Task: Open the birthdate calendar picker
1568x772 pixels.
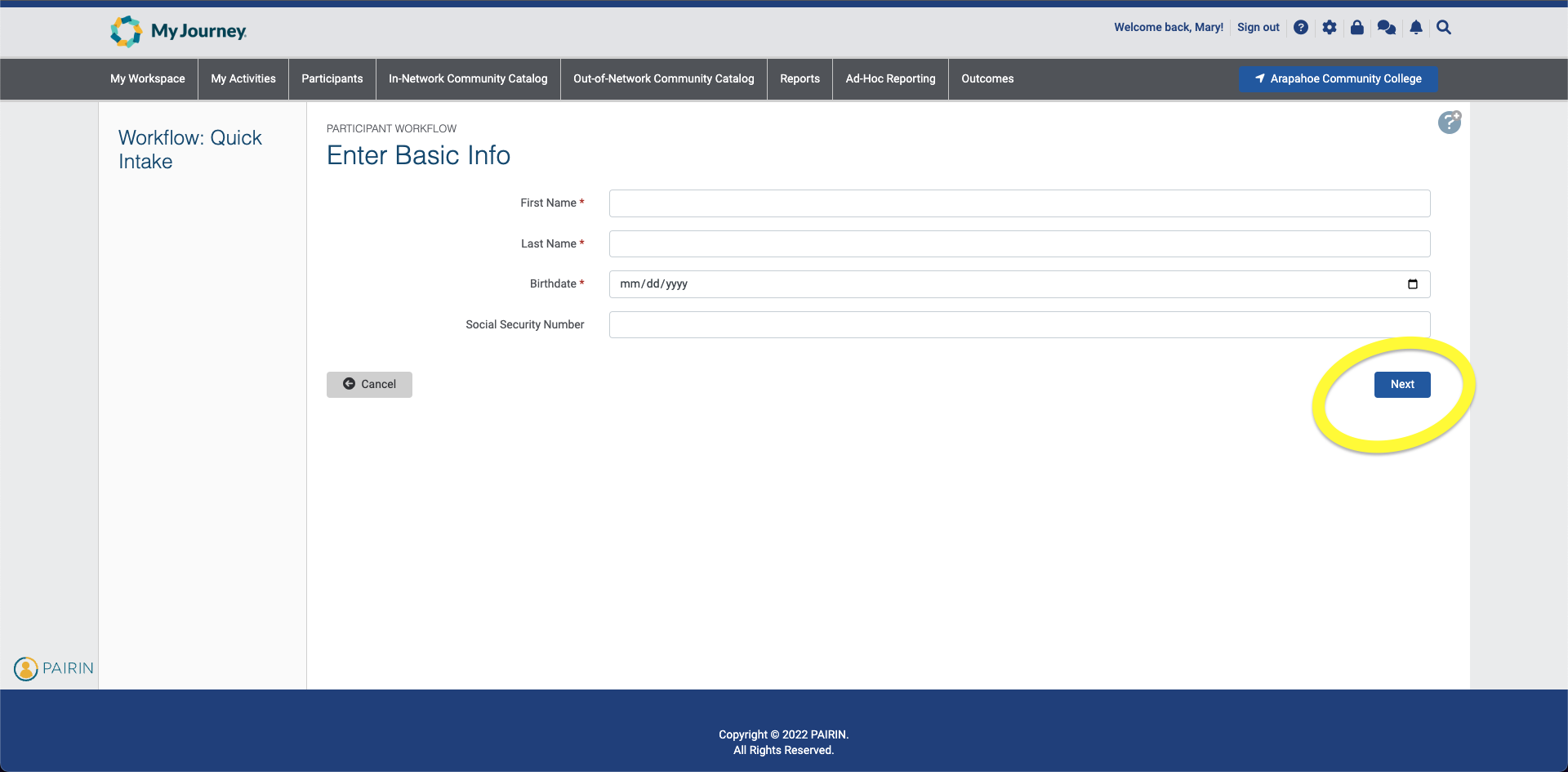Action: pyautogui.click(x=1412, y=284)
